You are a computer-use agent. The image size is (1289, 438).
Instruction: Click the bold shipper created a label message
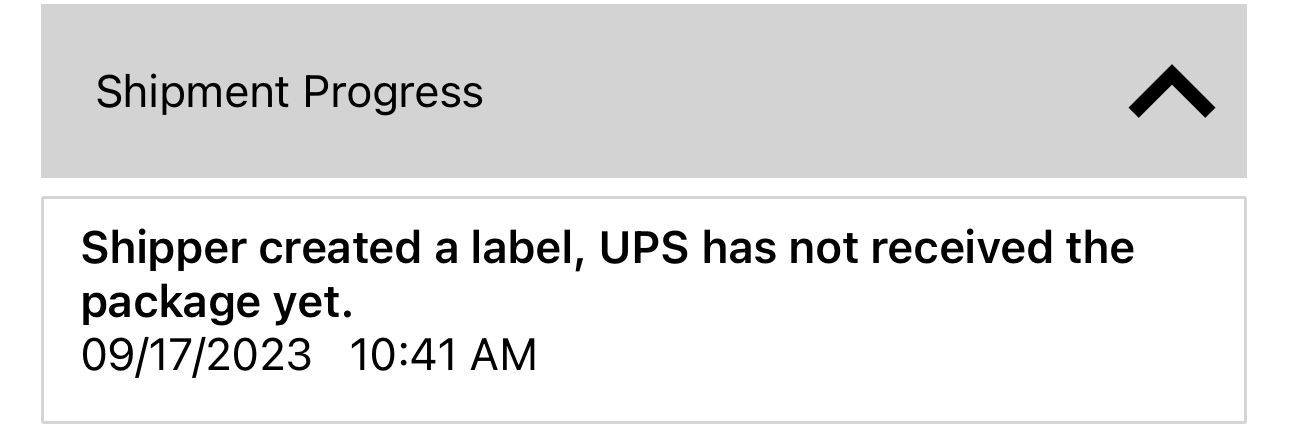607,276
